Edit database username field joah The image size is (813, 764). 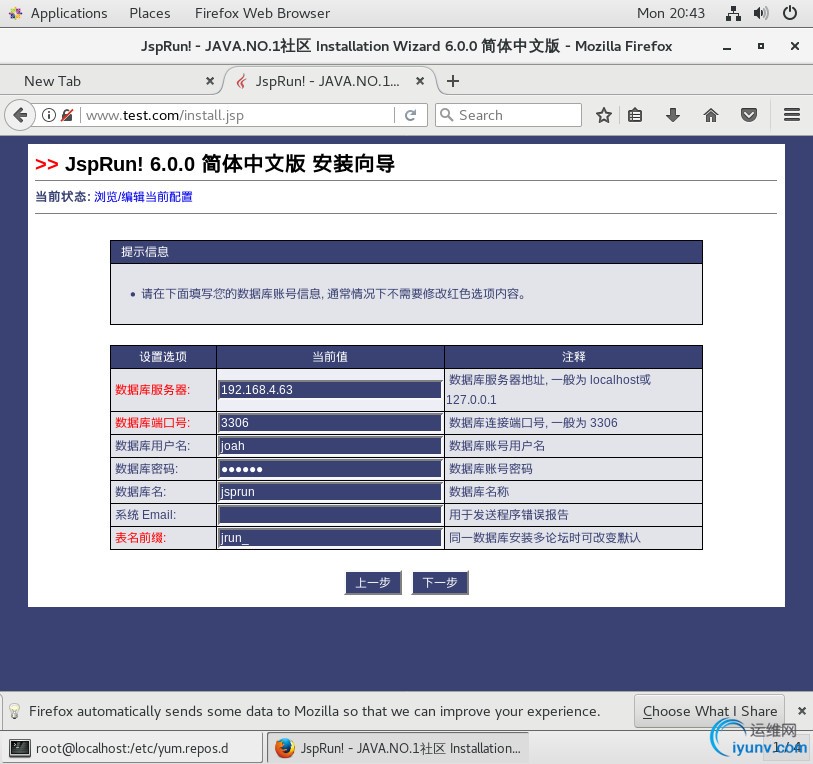point(330,446)
